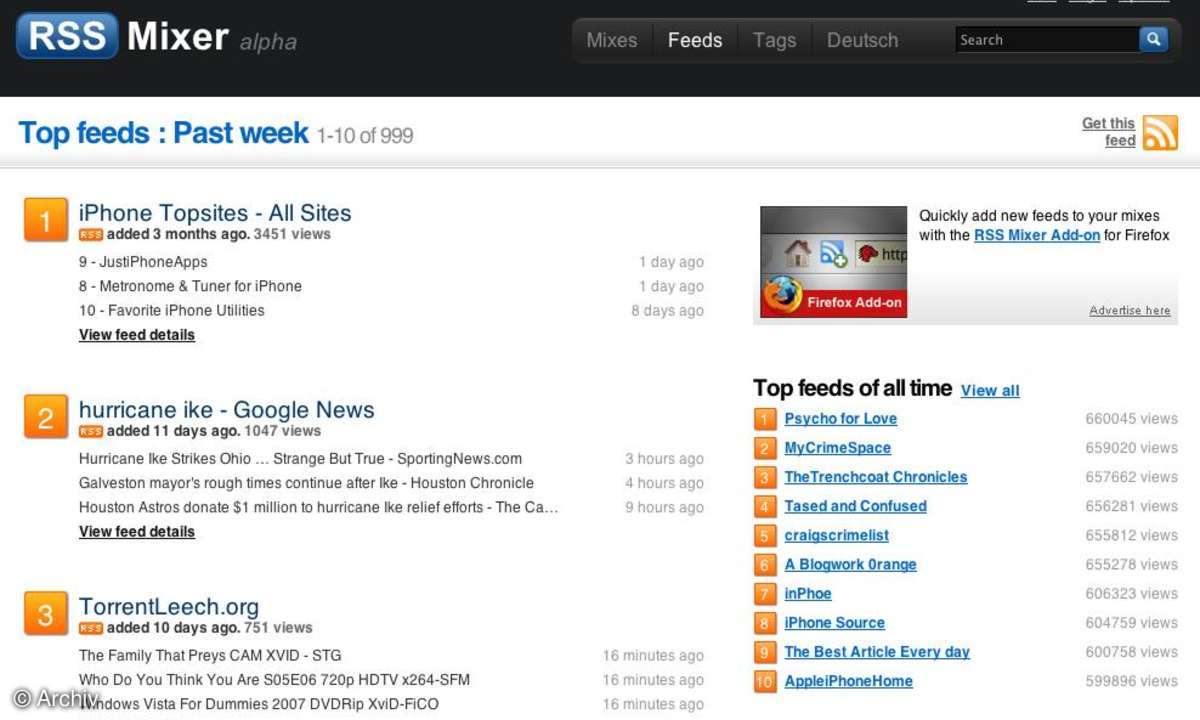
Task: Open hurricane ike - Google News feed
Action: pos(226,410)
